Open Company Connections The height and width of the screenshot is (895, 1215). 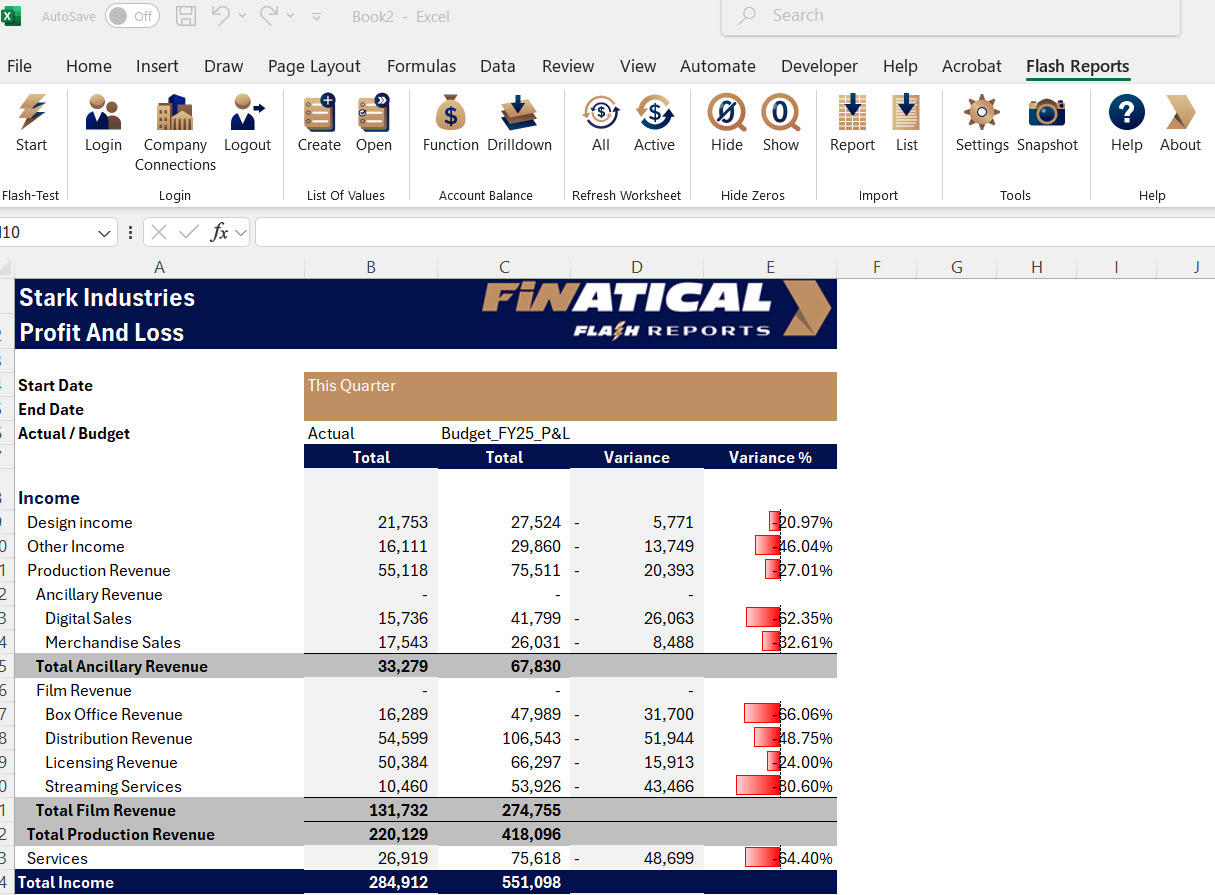pos(175,112)
